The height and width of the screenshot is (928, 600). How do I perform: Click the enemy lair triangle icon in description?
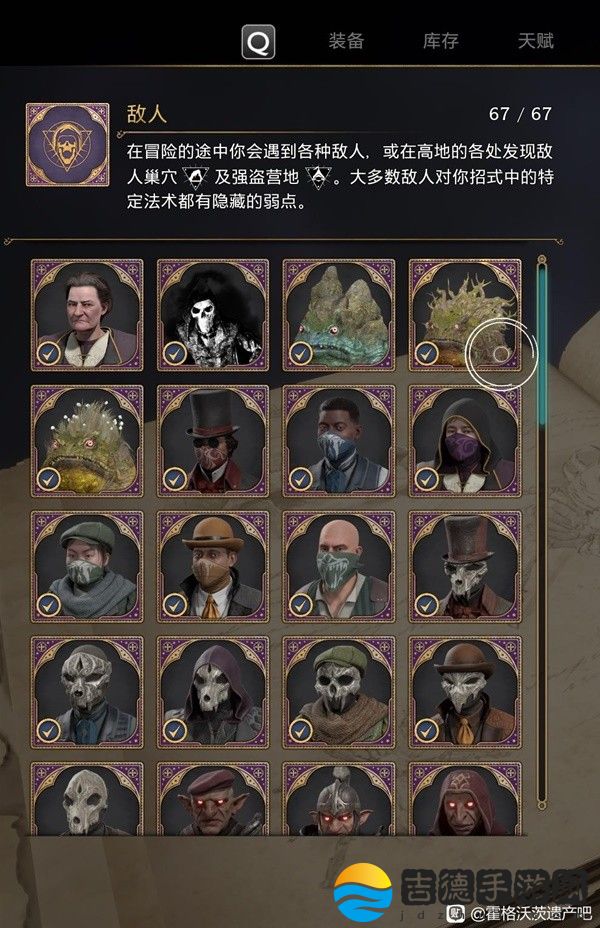coord(195,177)
